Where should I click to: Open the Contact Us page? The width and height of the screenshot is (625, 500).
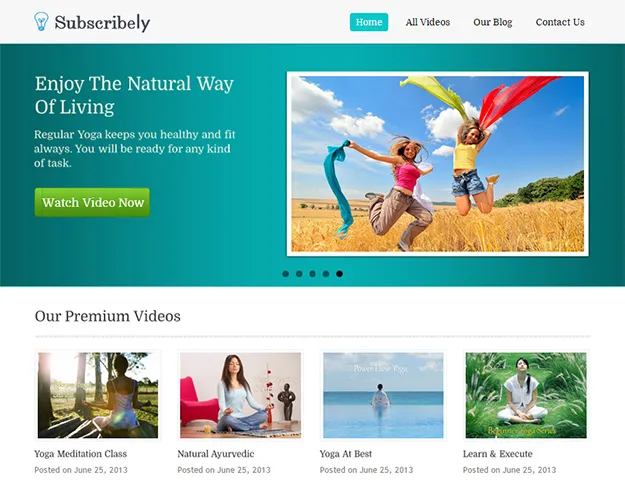560,22
